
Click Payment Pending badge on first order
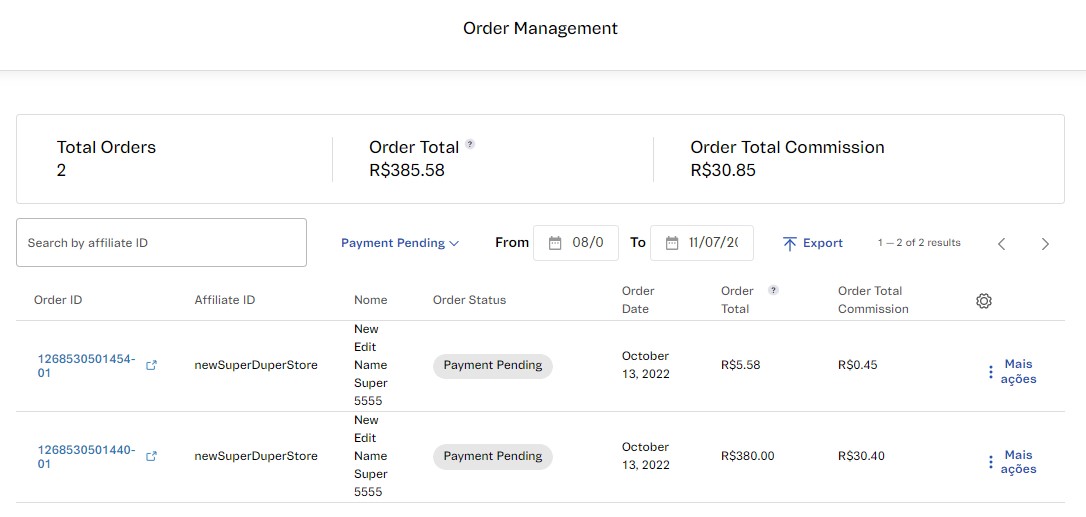click(493, 366)
